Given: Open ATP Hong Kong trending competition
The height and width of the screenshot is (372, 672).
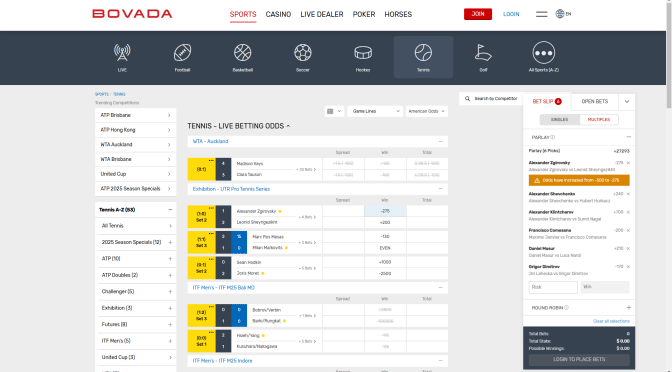Looking at the screenshot, I should tap(135, 130).
